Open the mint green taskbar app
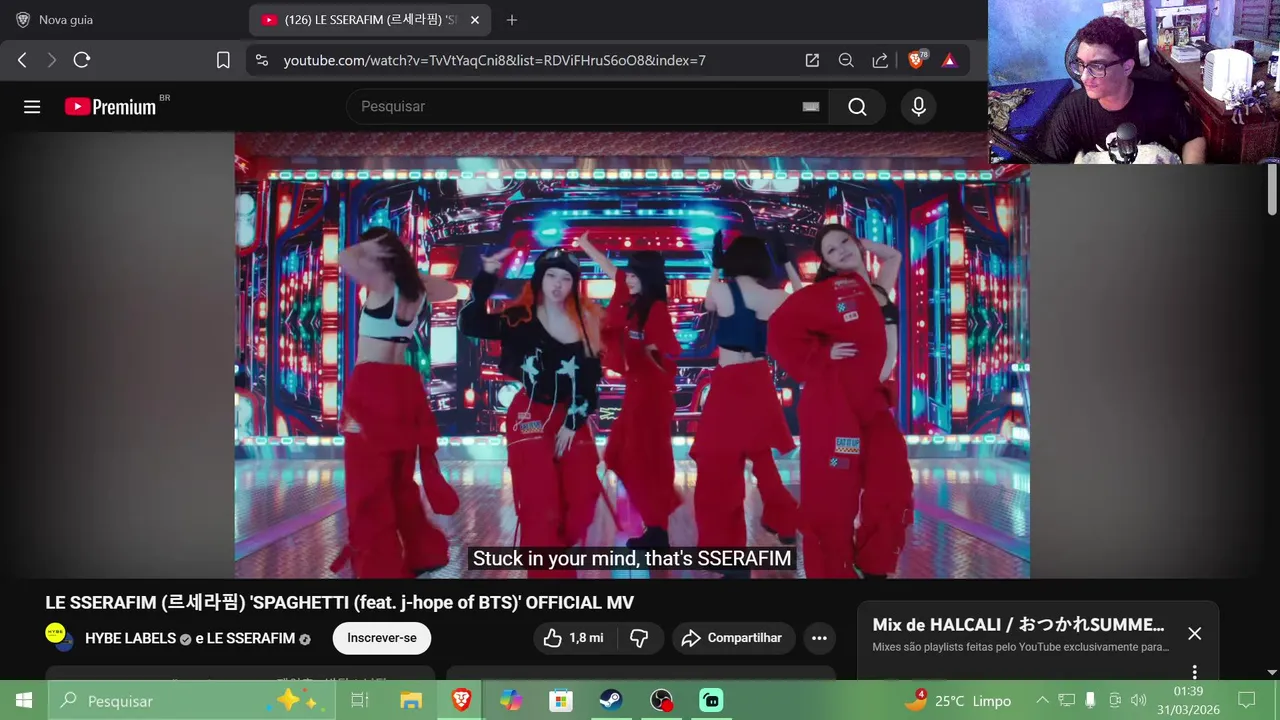Screen dimensions: 1280x720 711,701
